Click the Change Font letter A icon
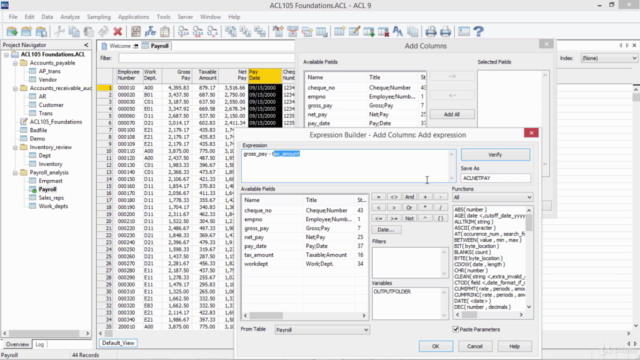Viewport: 640px width, 360px height. coord(398,31)
